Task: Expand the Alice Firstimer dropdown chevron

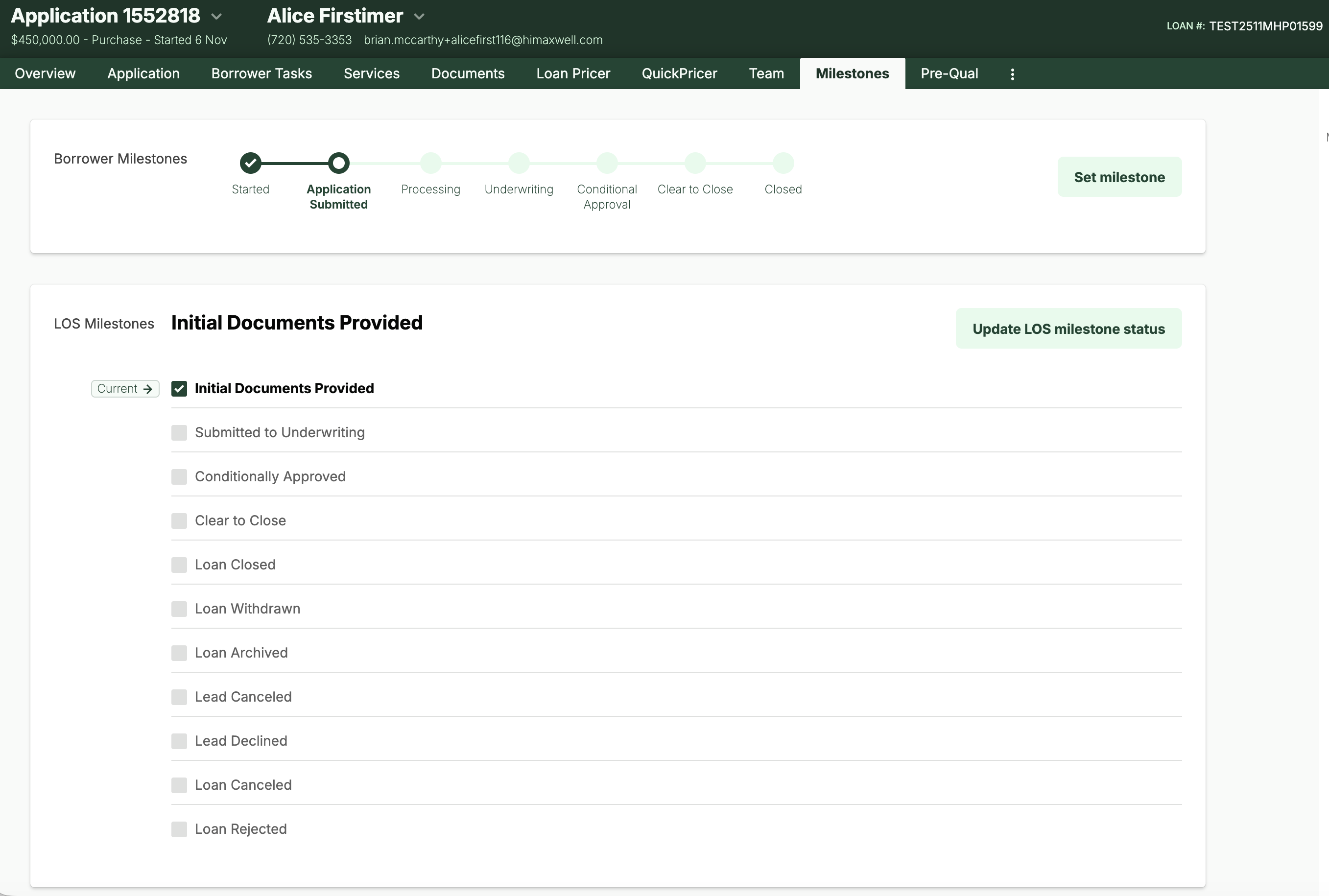Action: coord(419,17)
